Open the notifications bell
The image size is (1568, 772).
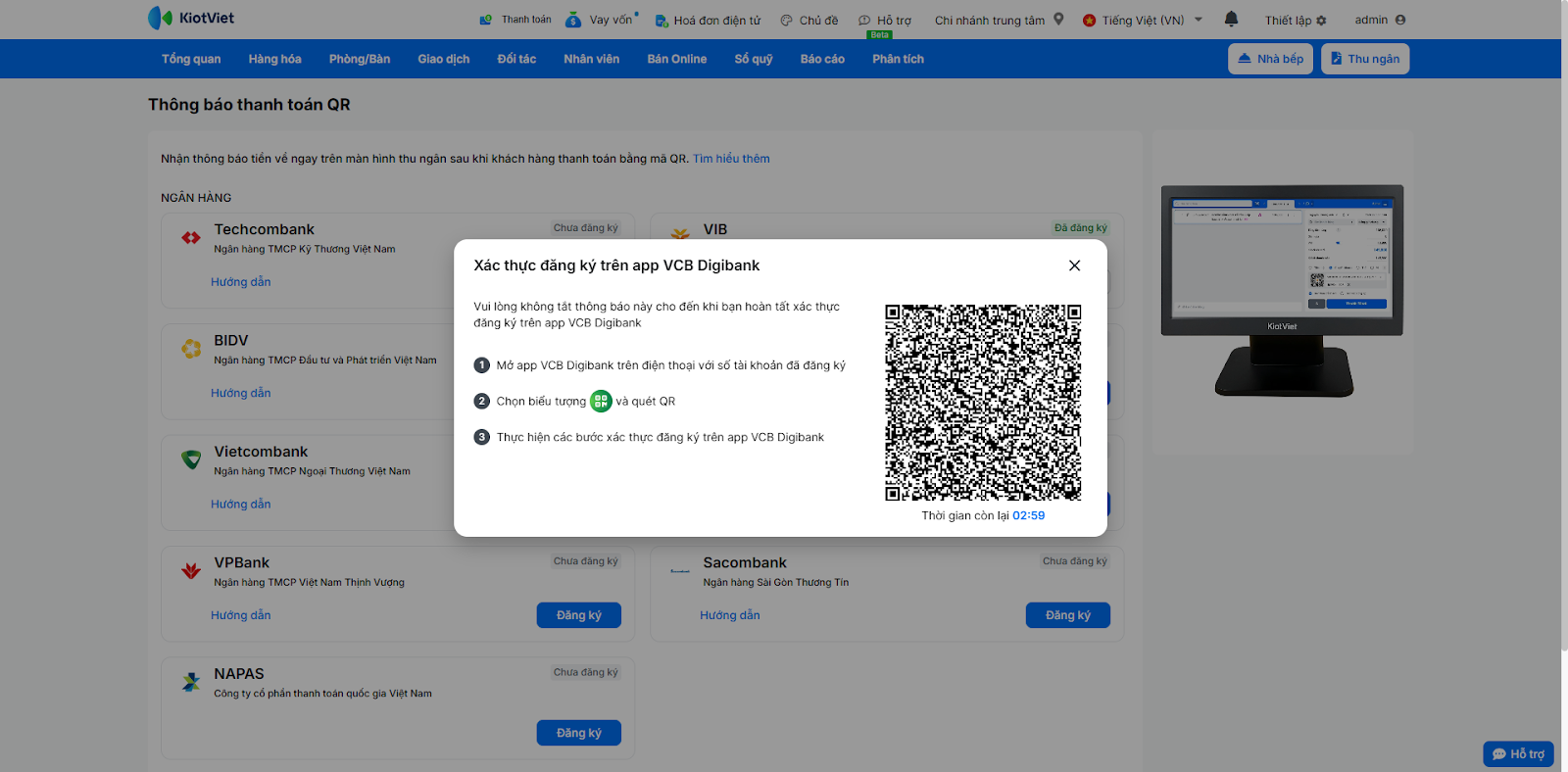(1232, 19)
